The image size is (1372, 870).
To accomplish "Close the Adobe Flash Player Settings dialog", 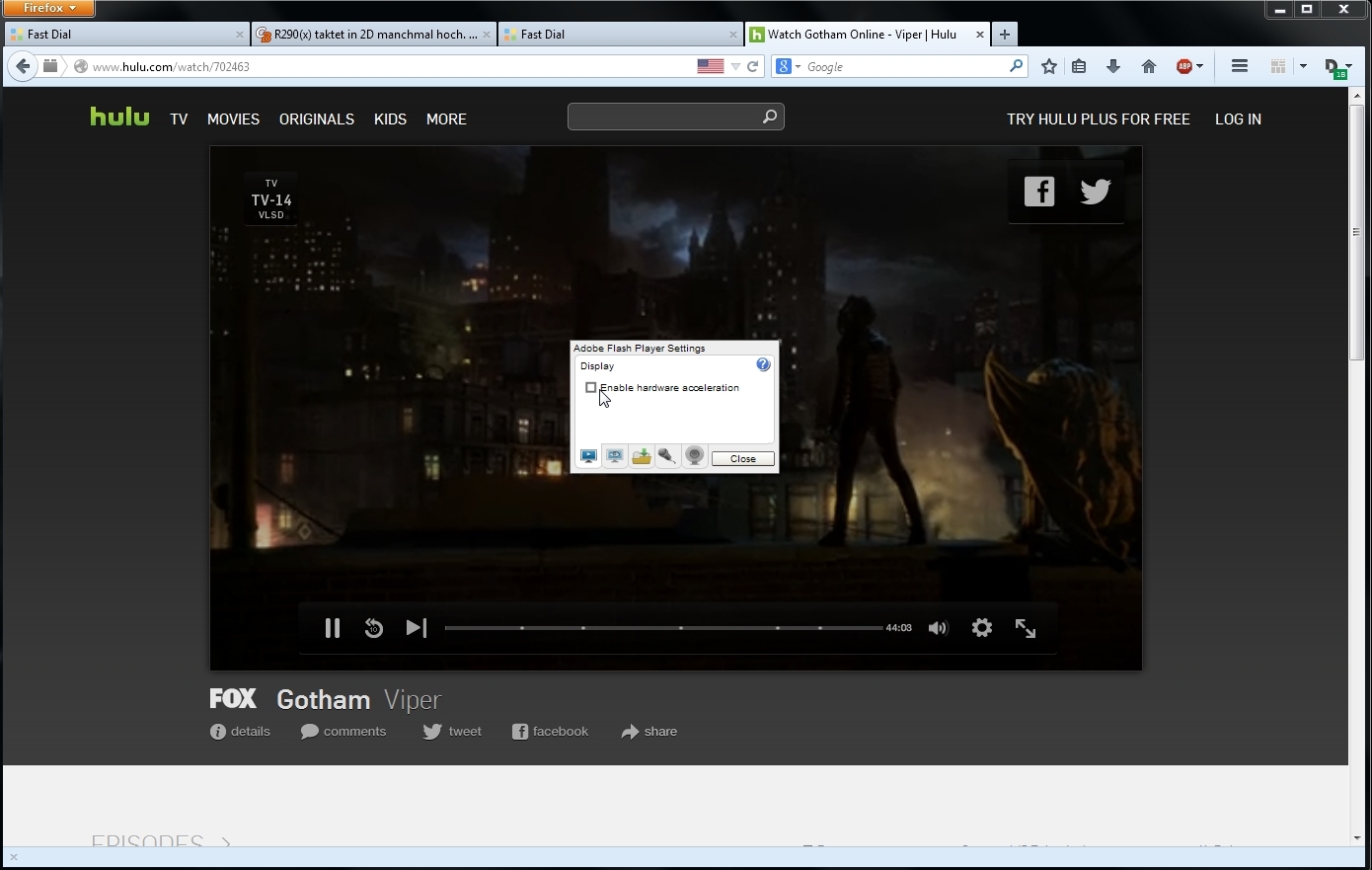I will tap(743, 458).
